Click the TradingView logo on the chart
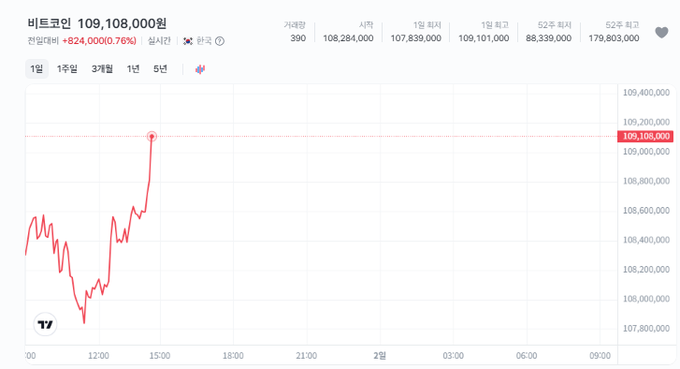The width and height of the screenshot is (680, 369). [46, 324]
